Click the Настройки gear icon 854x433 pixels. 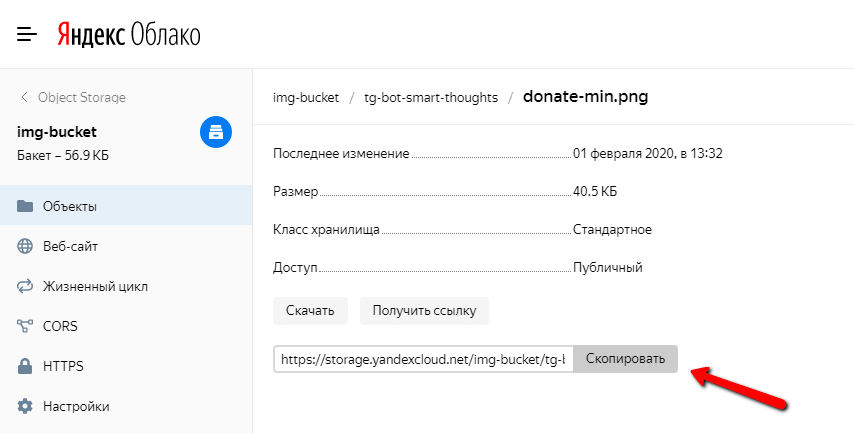pyautogui.click(x=25, y=407)
